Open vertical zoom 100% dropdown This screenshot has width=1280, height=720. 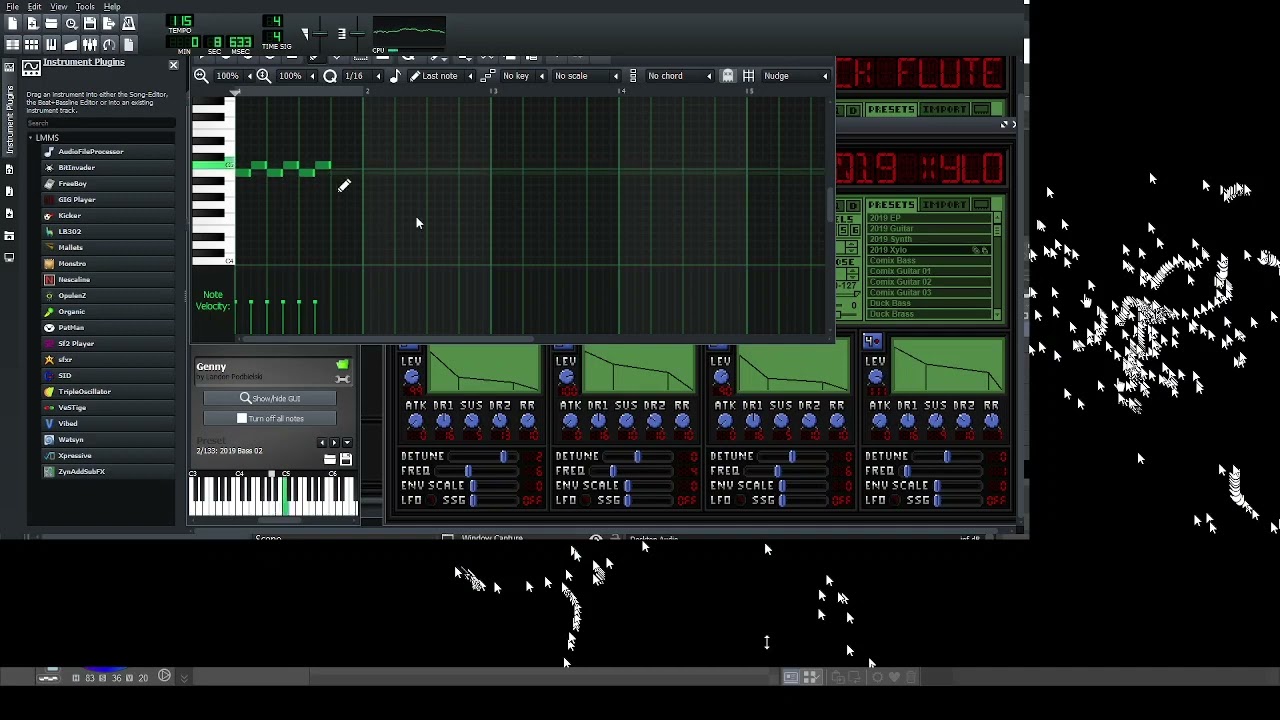(297, 76)
